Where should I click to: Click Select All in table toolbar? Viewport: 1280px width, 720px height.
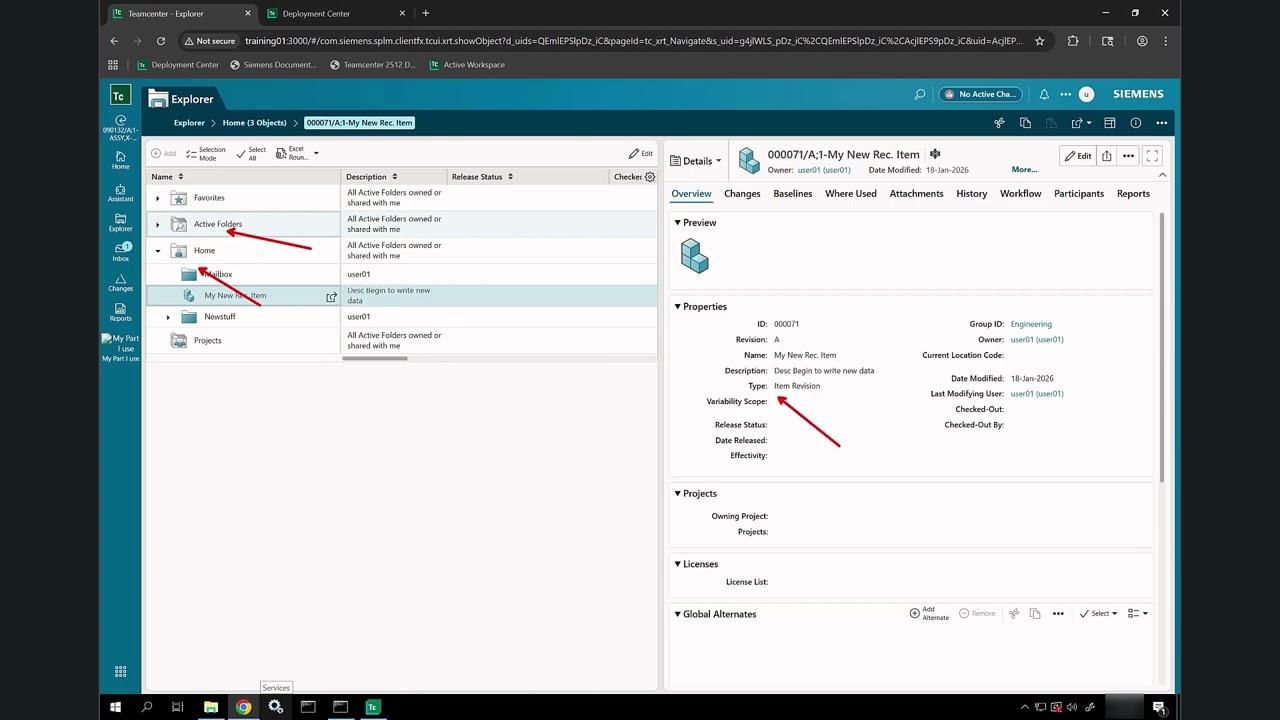[251, 153]
